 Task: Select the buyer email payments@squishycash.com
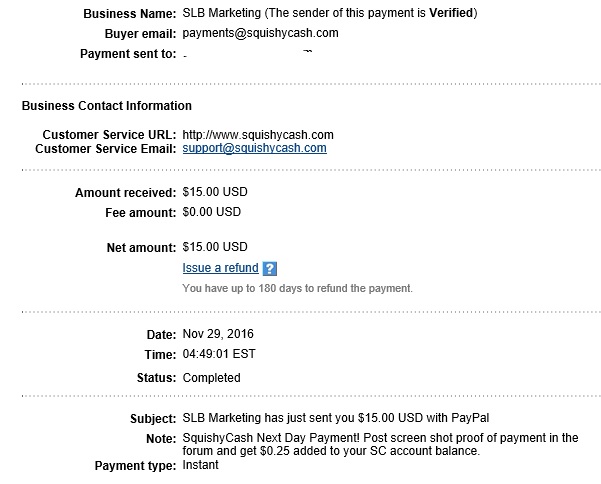(260, 33)
